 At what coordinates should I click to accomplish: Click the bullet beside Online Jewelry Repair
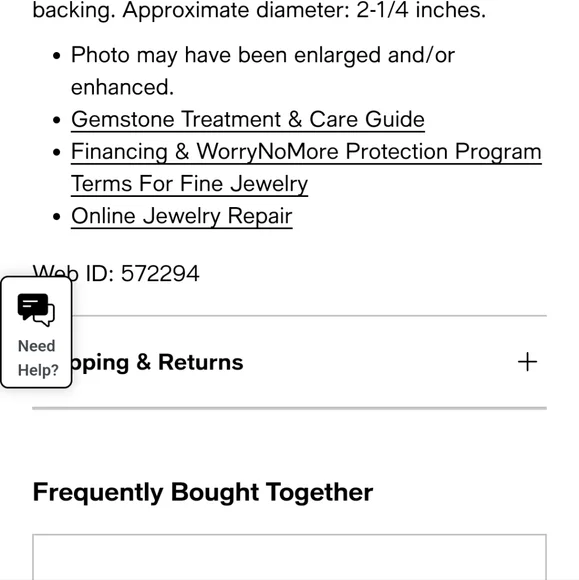tap(57, 216)
